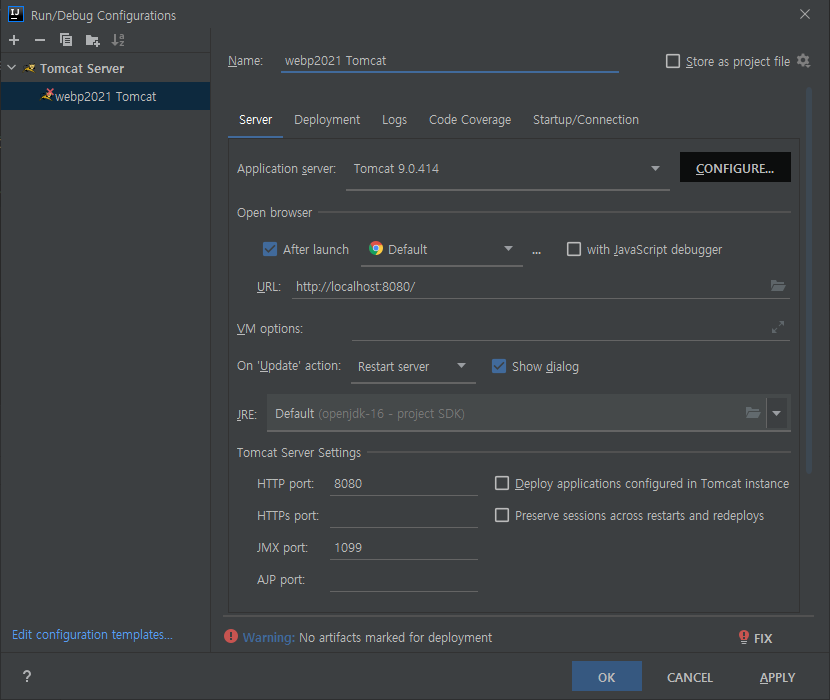This screenshot has height=700, width=830.
Task: Click the IntelliJ logo in title bar
Action: coord(16,14)
